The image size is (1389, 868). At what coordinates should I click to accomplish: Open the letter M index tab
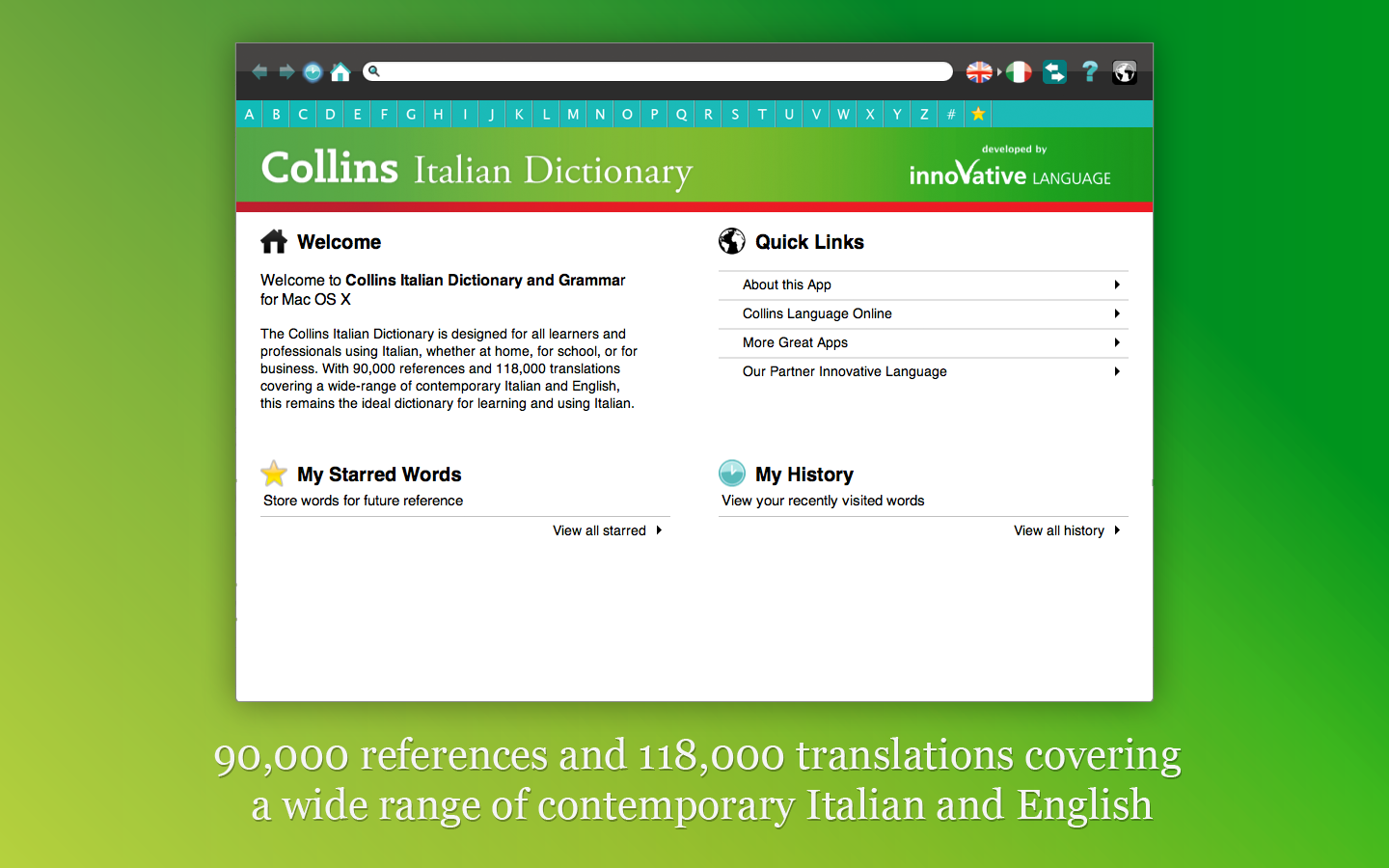coord(573,114)
